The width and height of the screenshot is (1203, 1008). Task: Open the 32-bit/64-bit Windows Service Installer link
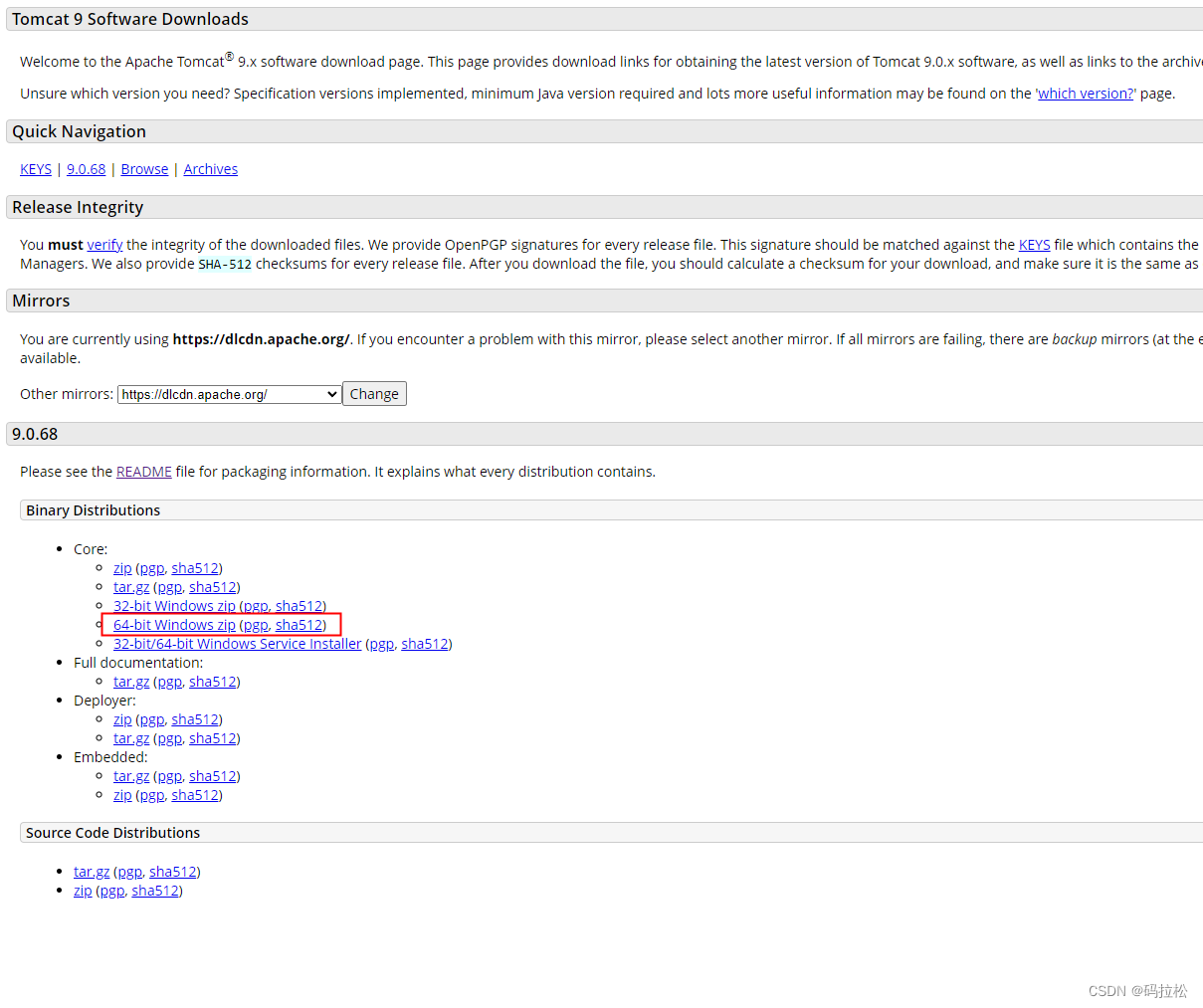[237, 644]
